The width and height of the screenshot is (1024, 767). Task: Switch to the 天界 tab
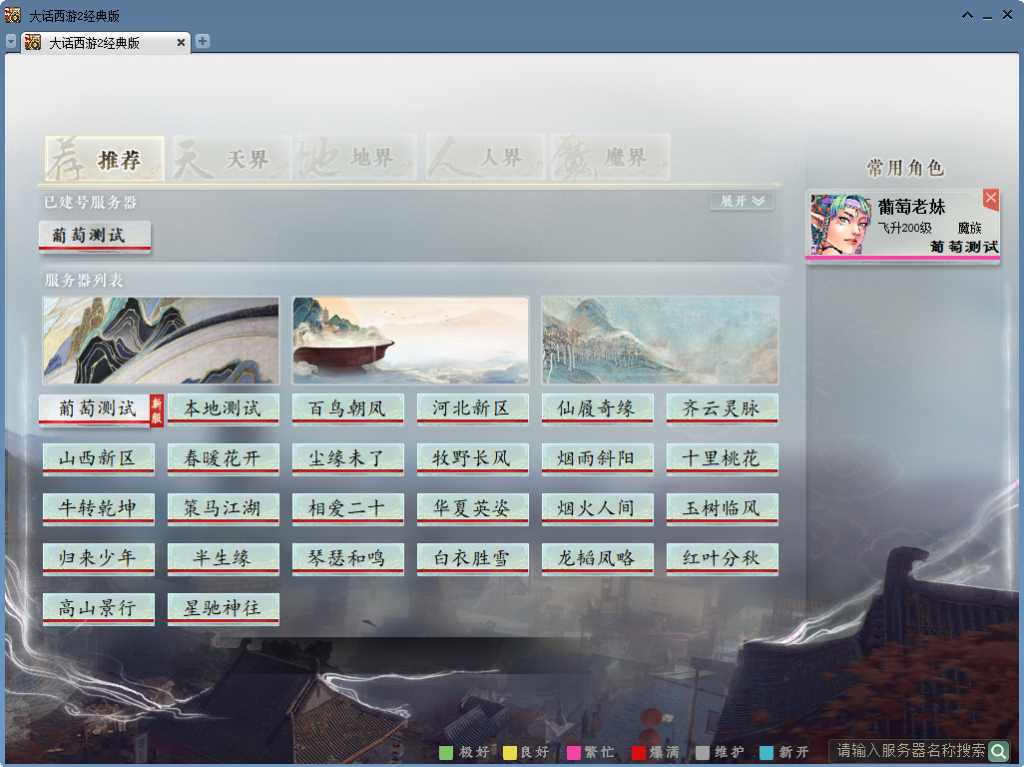pos(232,158)
